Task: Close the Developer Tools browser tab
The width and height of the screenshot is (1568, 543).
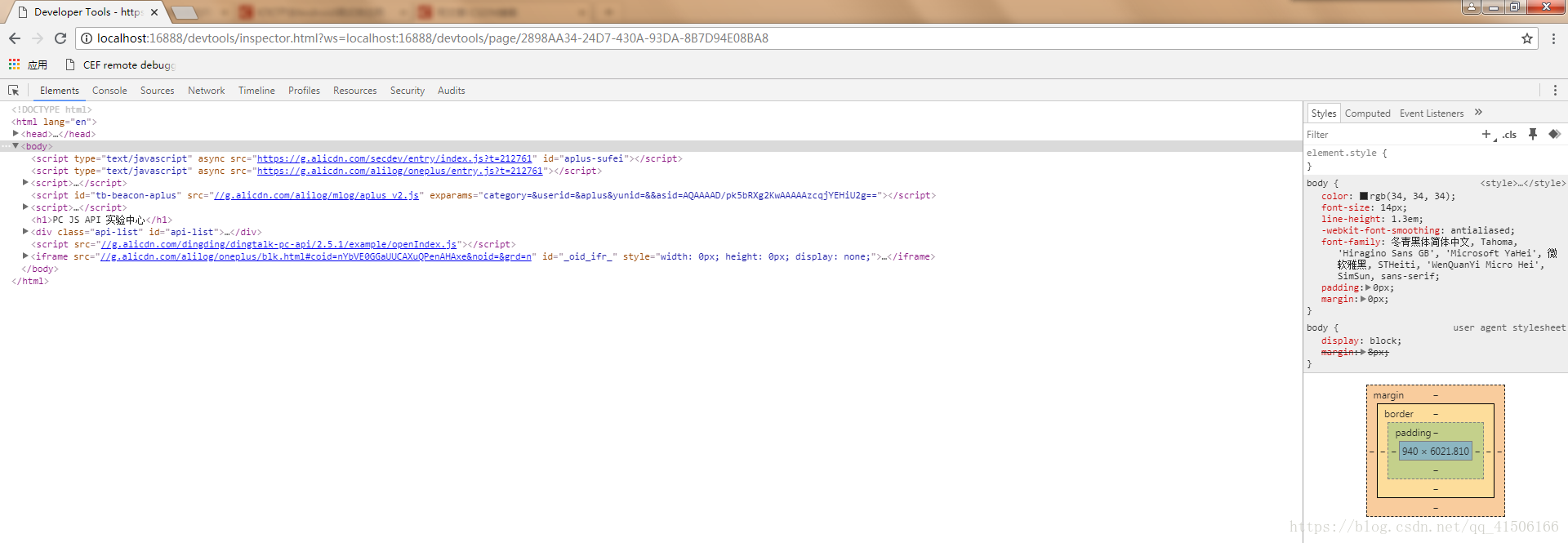Action: [154, 12]
